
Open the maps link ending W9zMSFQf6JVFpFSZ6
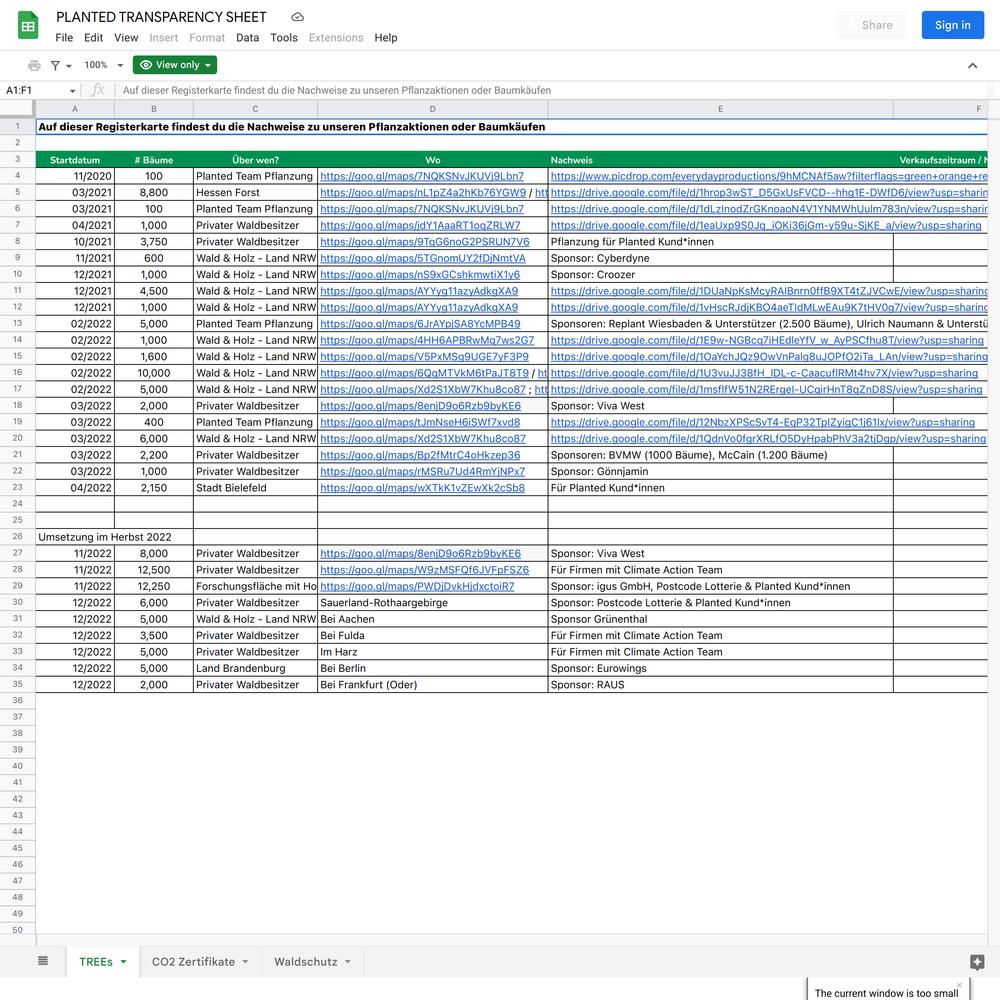[x=424, y=570]
